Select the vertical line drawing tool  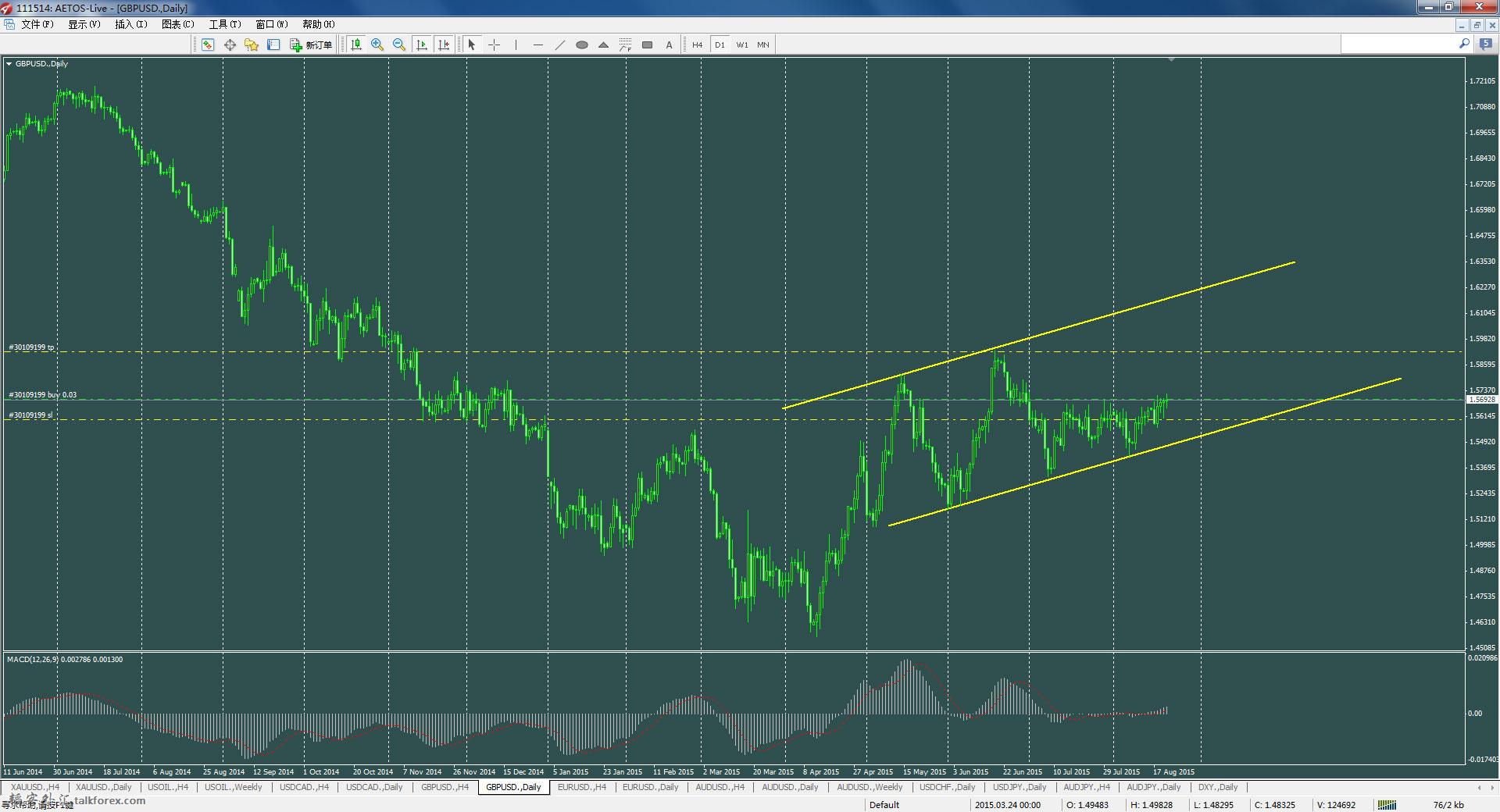click(x=516, y=45)
